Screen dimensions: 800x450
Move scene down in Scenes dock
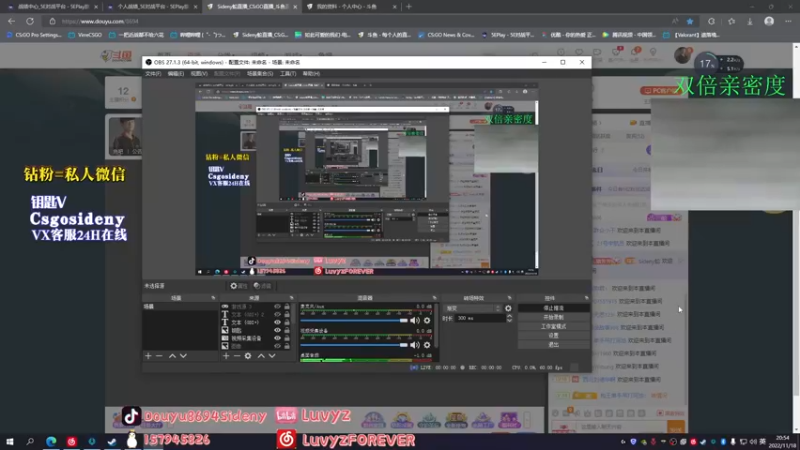[183, 356]
